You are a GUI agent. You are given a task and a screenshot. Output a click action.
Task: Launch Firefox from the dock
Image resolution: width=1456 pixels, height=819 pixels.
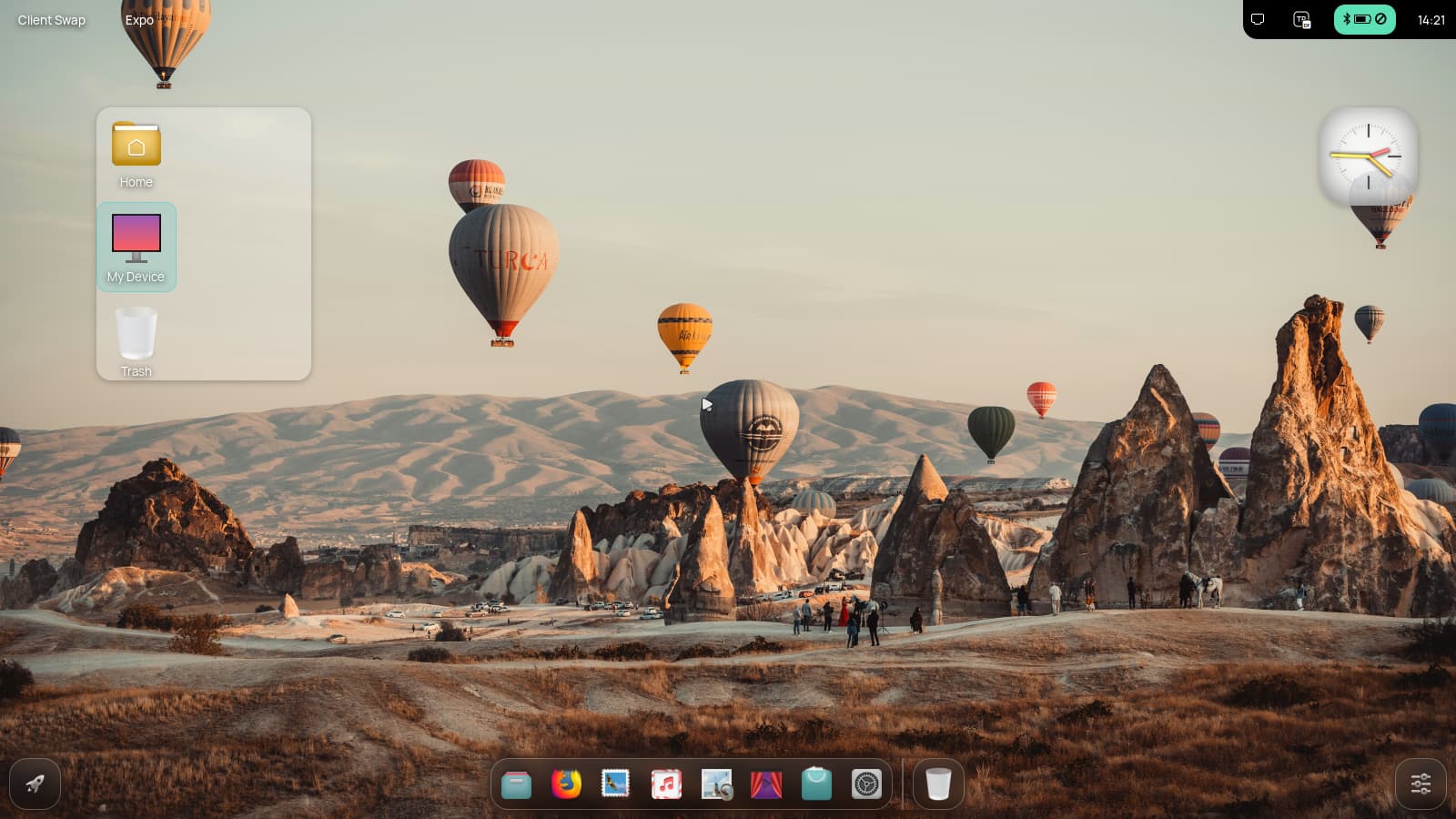tap(566, 784)
